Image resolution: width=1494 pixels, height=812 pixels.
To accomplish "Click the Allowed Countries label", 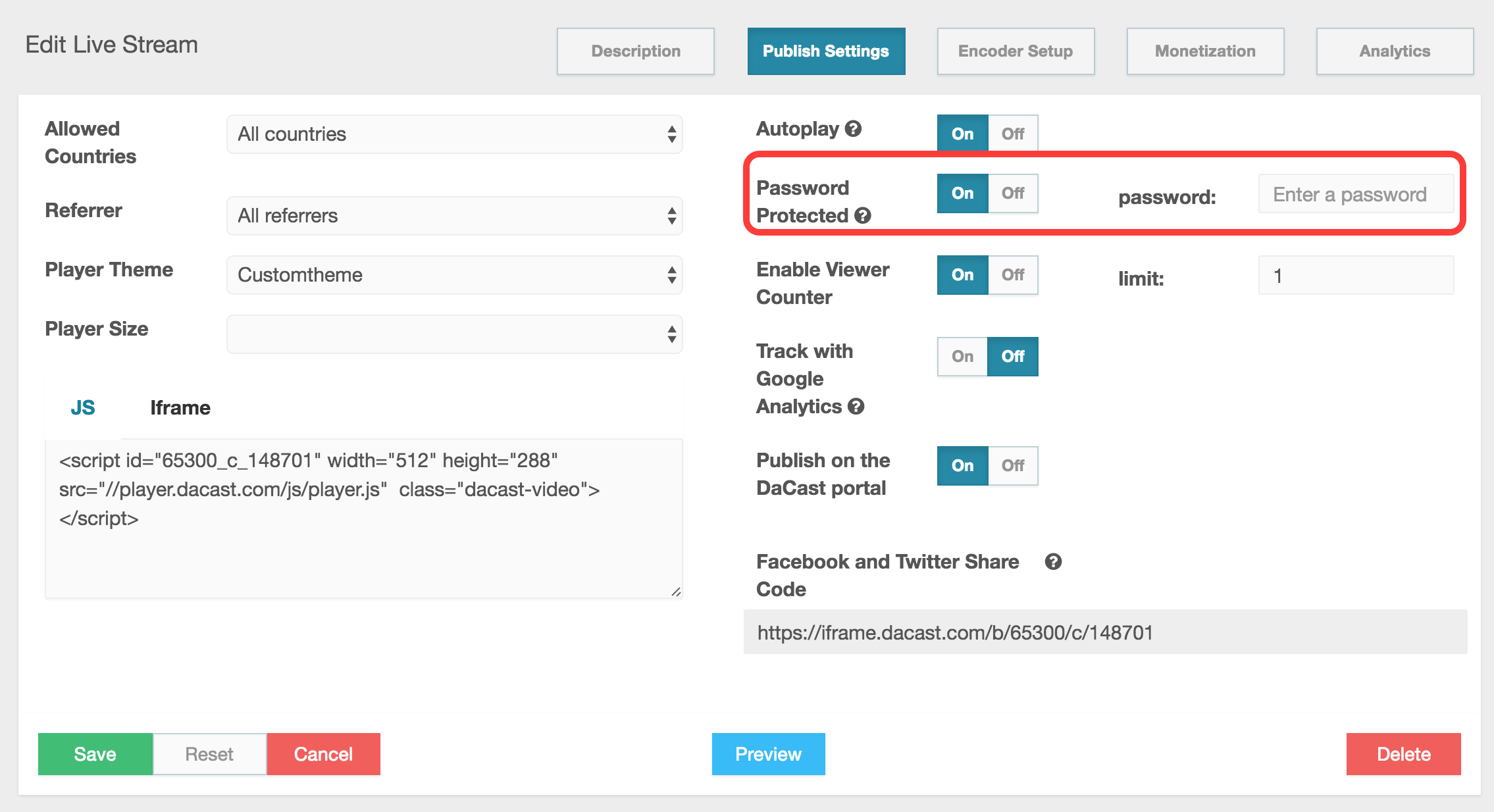I will point(90,143).
